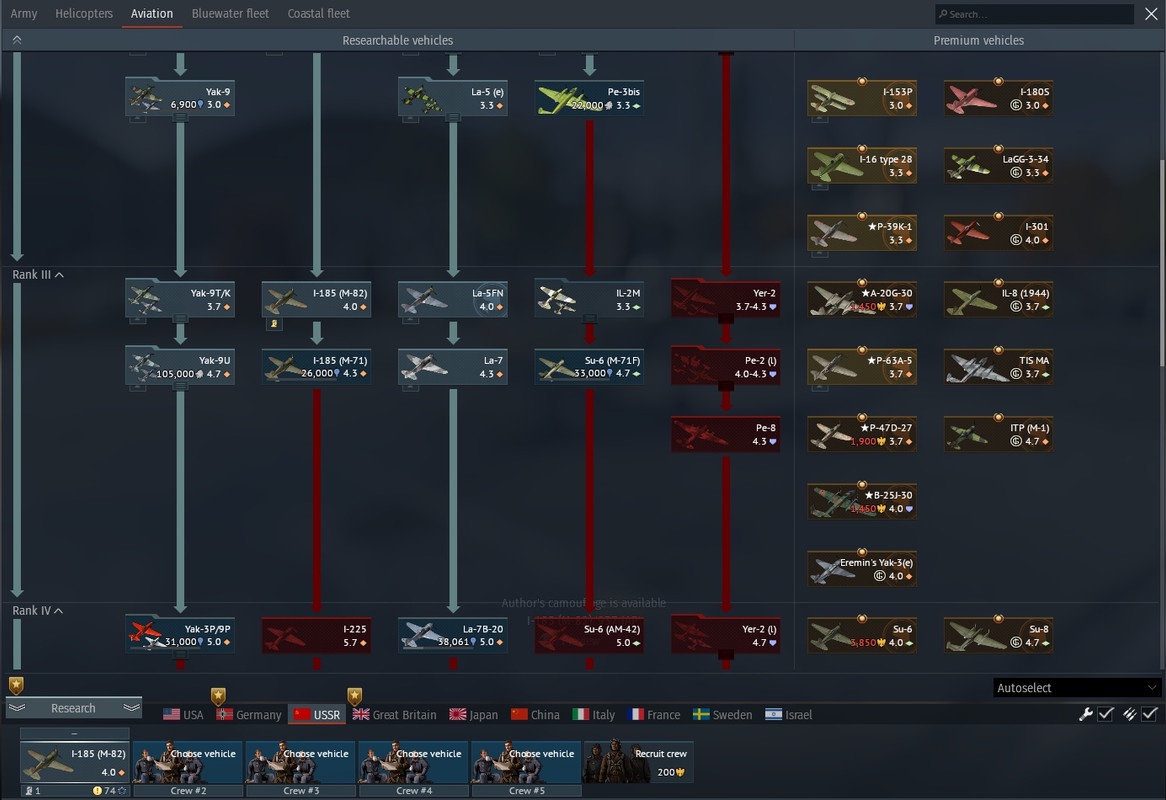Click the Research button
This screenshot has width=1166, height=800.
tap(73, 708)
